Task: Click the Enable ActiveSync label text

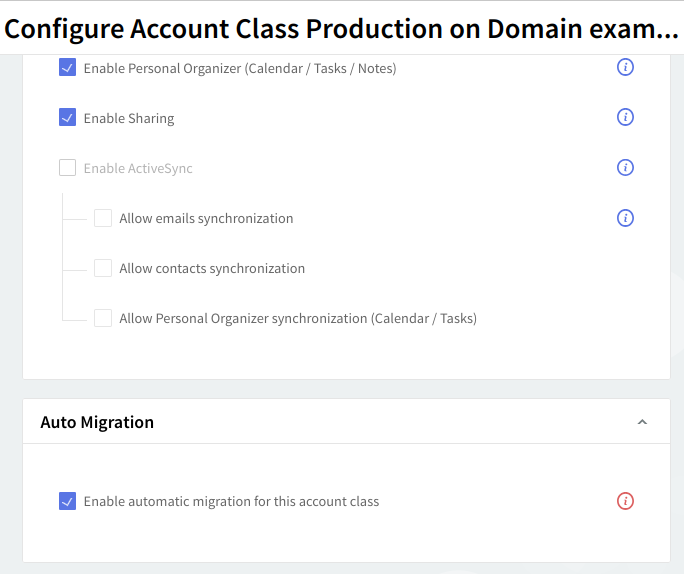Action: (138, 169)
